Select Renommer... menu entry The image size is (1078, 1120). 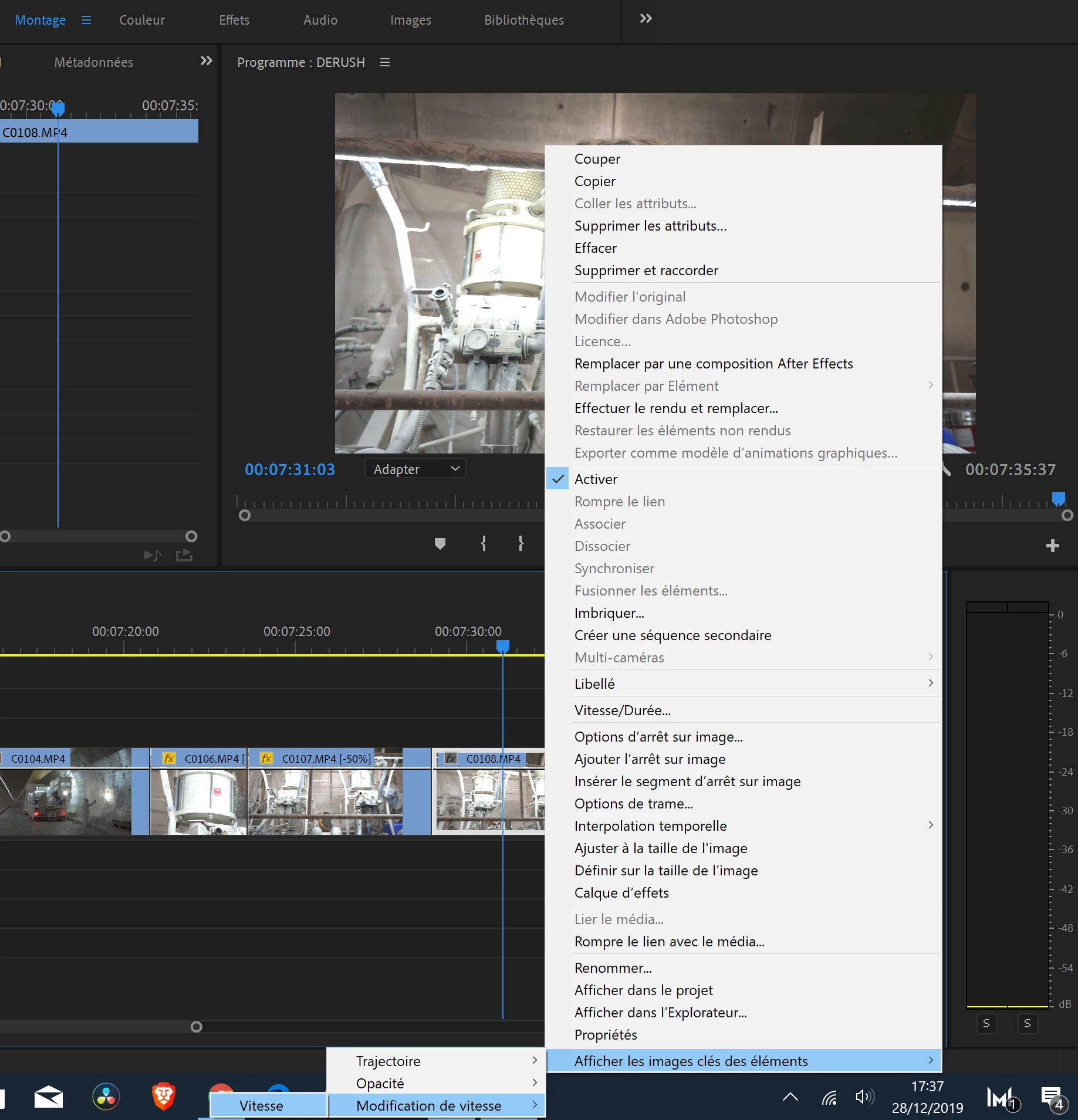pyautogui.click(x=744, y=968)
